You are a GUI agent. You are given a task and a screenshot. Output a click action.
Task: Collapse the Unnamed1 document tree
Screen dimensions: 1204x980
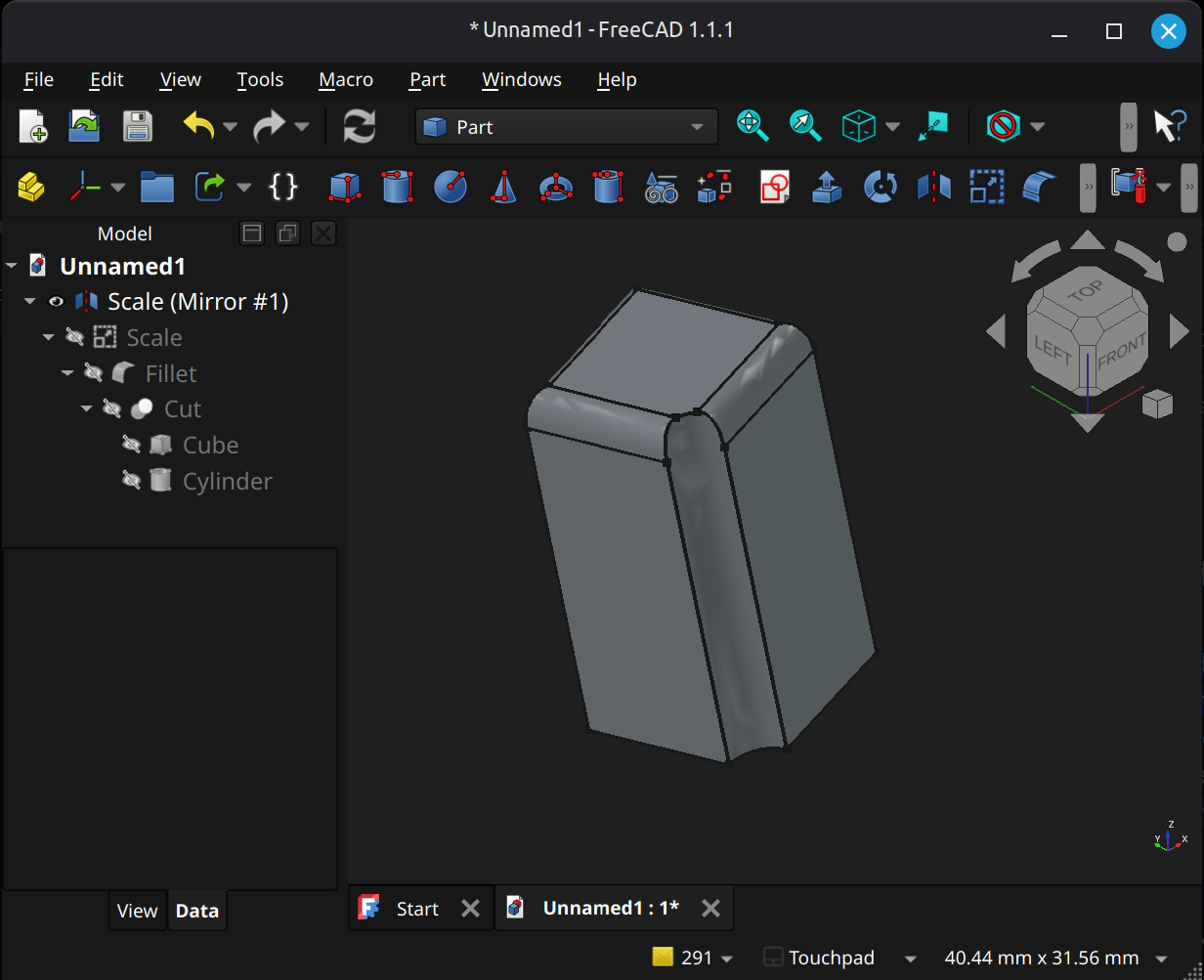pyautogui.click(x=12, y=266)
